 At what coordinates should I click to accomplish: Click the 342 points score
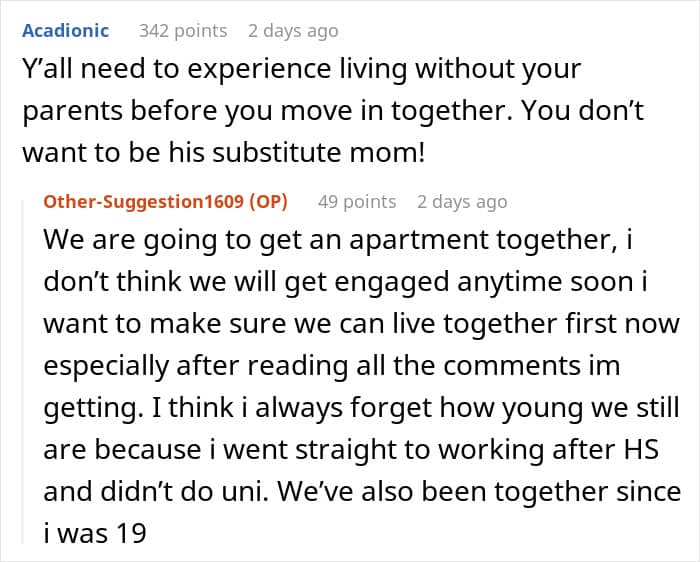click(x=183, y=30)
